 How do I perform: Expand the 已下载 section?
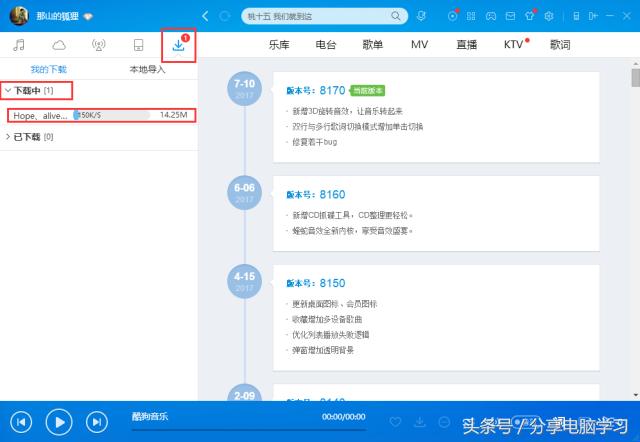8,136
